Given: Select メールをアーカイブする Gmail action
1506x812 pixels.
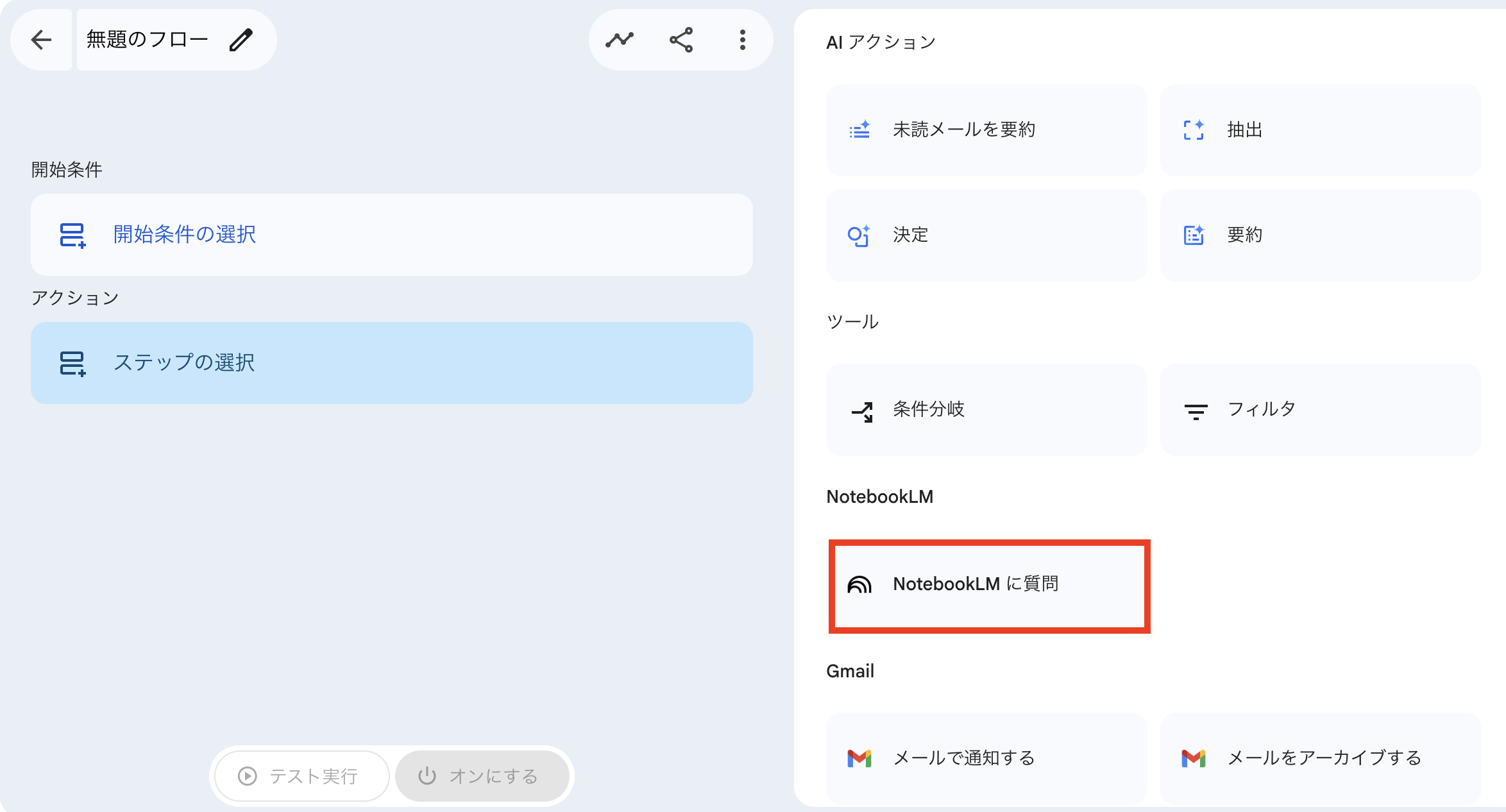Looking at the screenshot, I should point(1321,758).
